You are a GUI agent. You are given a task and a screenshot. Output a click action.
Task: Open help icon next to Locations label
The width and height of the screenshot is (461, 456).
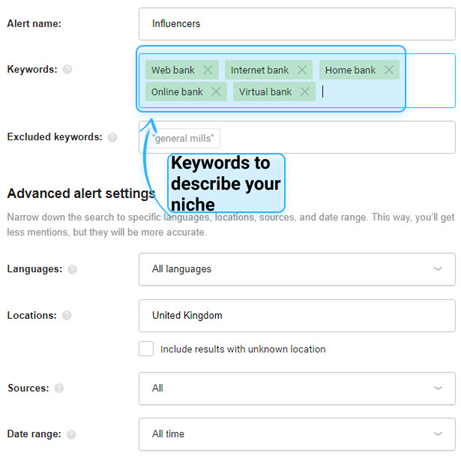click(67, 315)
